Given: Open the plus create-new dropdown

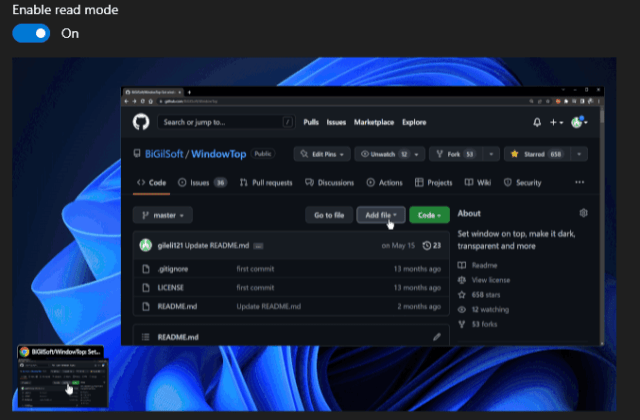Looking at the screenshot, I should pyautogui.click(x=556, y=122).
